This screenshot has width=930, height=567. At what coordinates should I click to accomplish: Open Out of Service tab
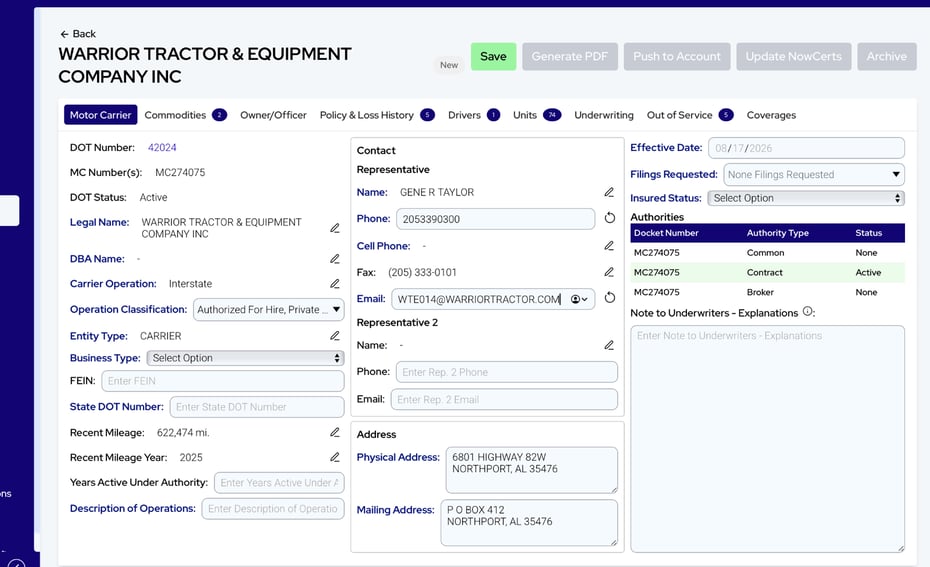coord(690,115)
